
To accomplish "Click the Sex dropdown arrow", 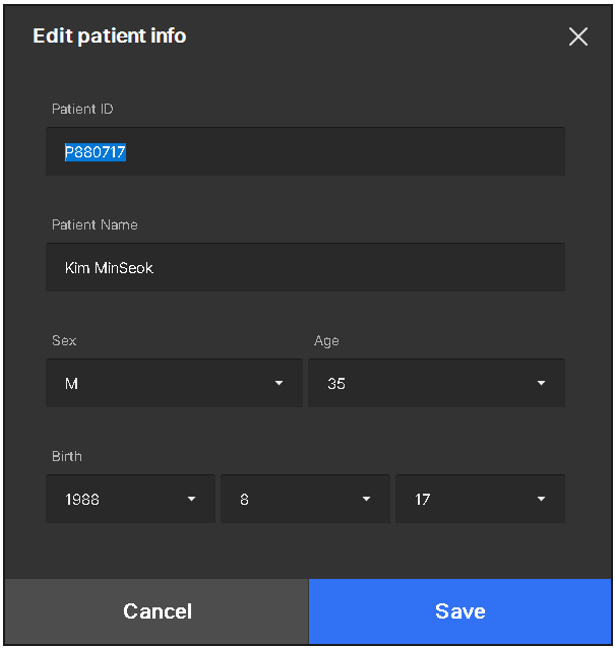I will [279, 384].
